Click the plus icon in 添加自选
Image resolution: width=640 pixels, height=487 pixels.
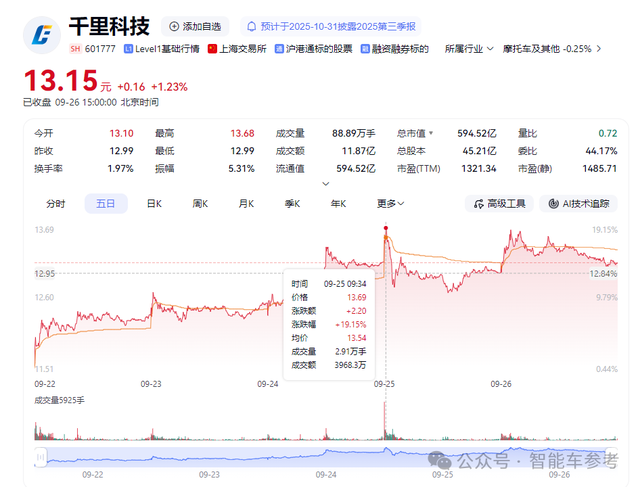coord(174,27)
